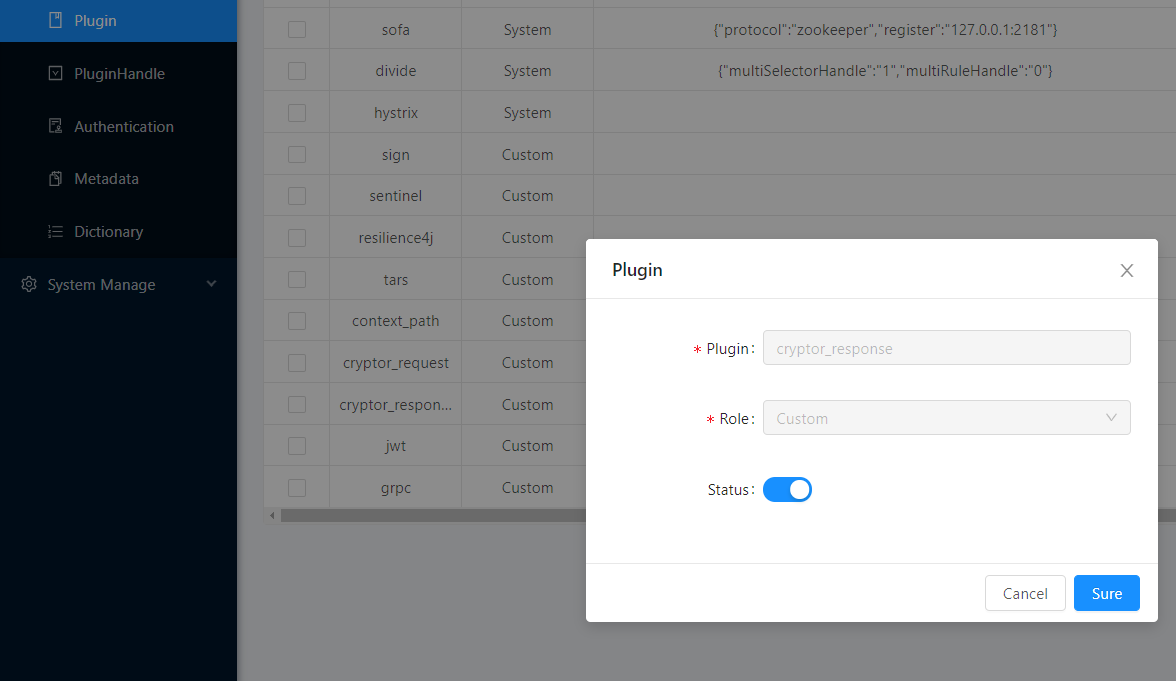Click the Role dropdown arrow
This screenshot has height=681, width=1176.
(1111, 418)
